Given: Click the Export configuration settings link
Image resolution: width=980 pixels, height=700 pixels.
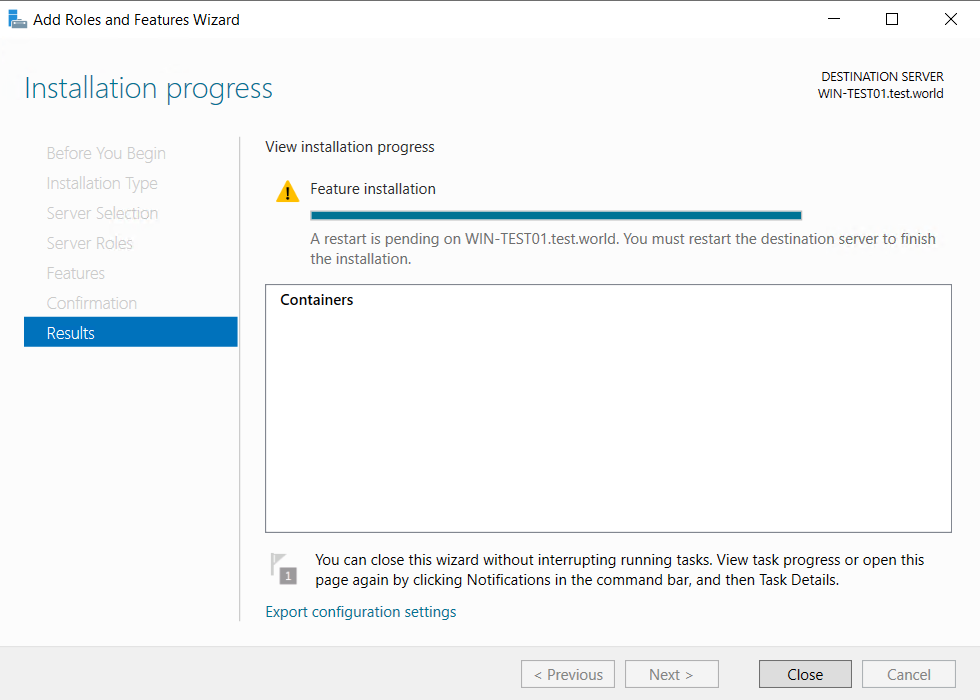Looking at the screenshot, I should point(360,612).
